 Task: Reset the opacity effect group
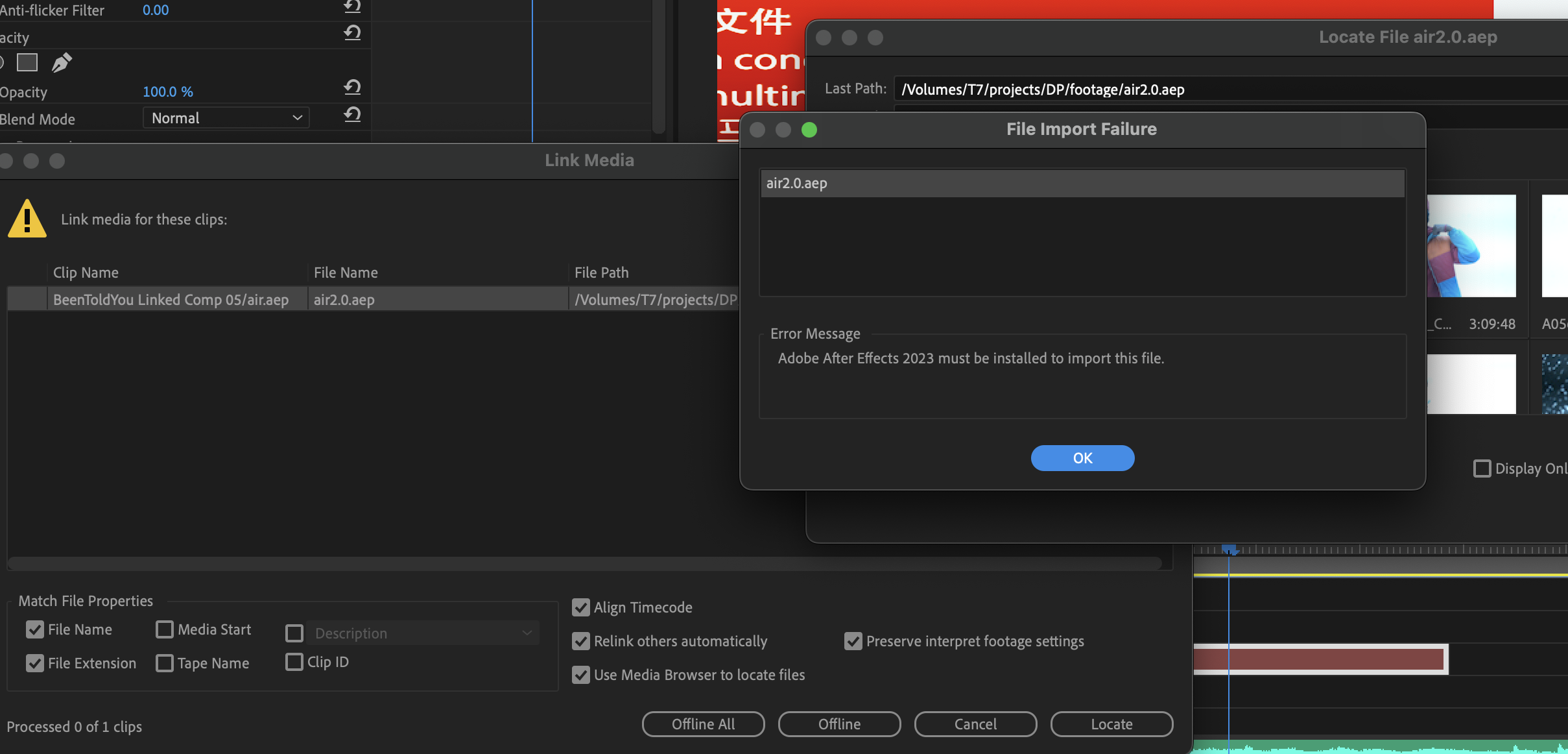352,33
